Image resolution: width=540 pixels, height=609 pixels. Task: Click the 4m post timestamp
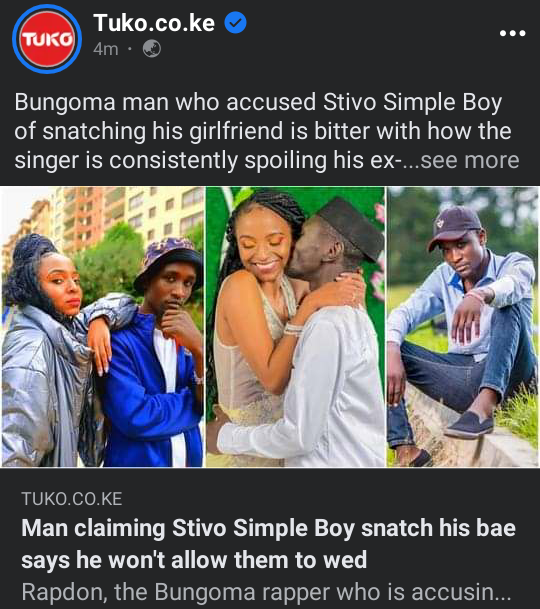coord(106,49)
